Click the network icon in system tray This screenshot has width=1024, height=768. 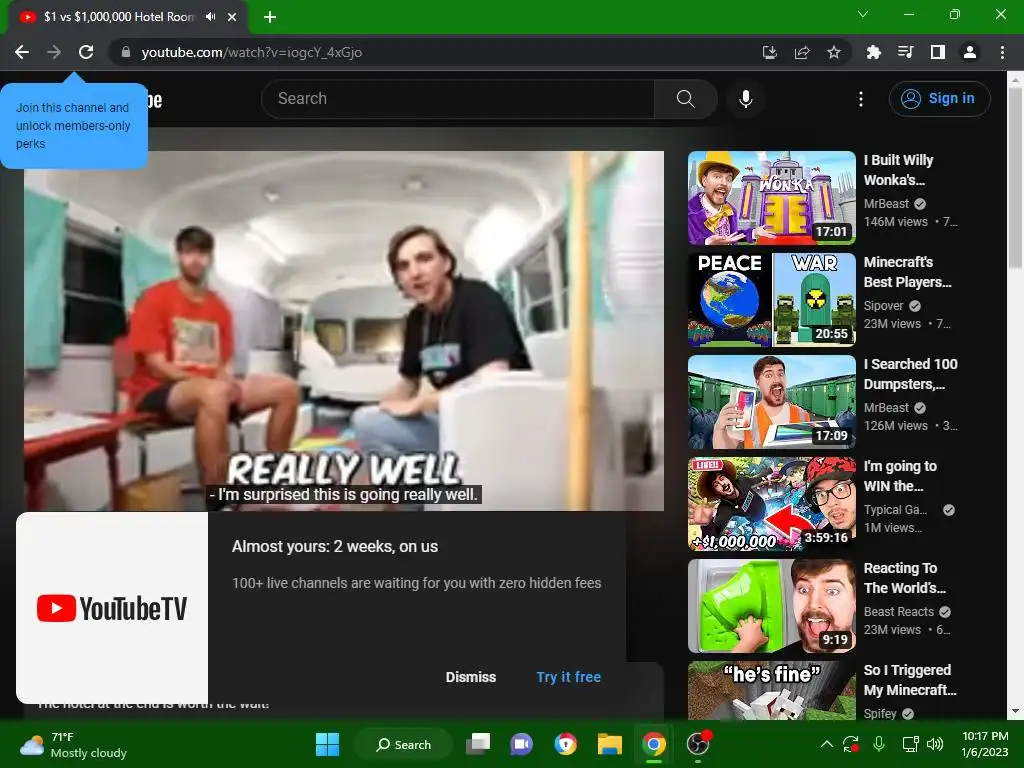tap(910, 744)
